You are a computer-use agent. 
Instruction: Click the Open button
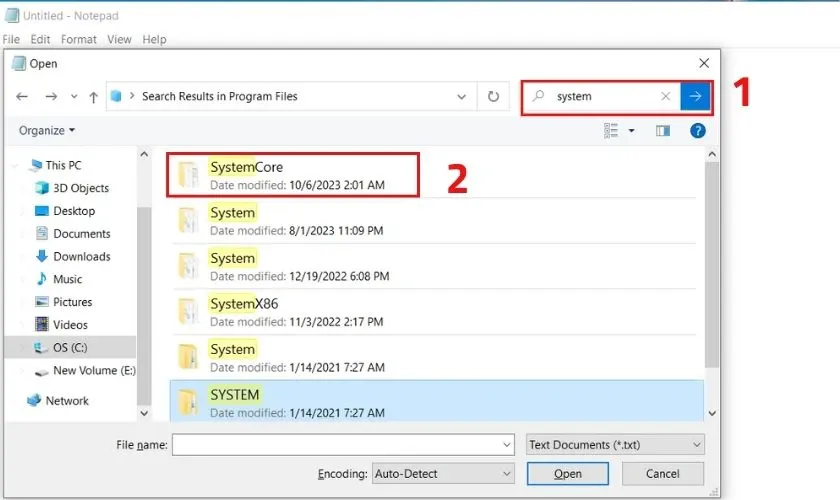(x=568, y=474)
